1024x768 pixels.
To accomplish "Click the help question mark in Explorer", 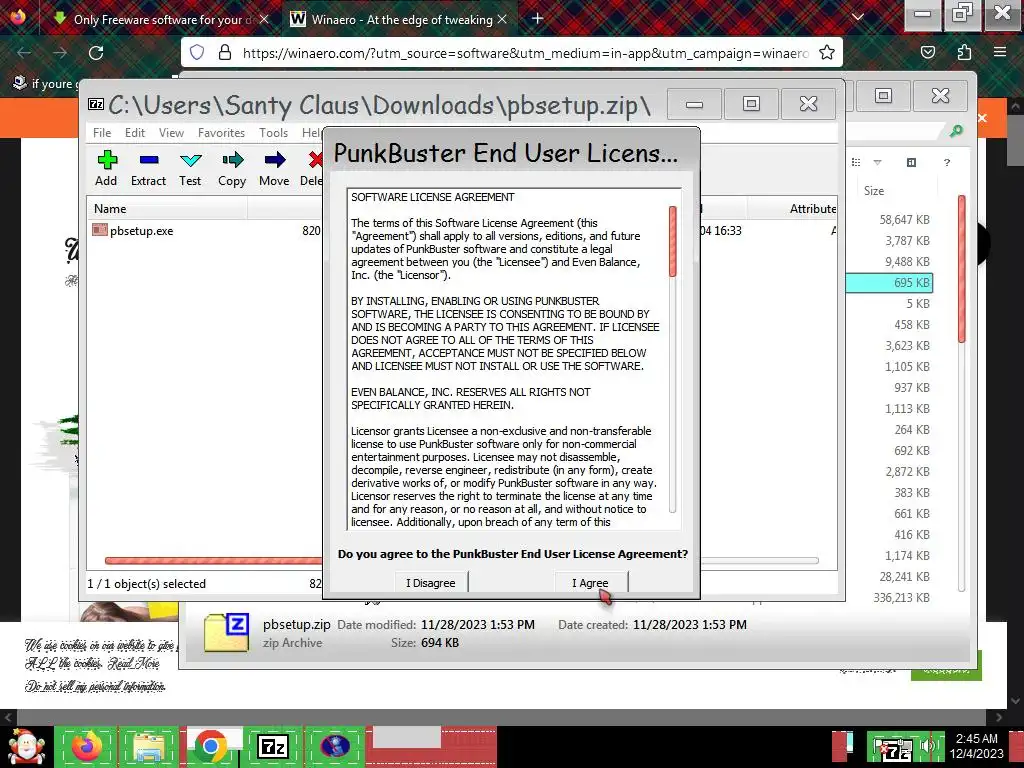I will click(x=947, y=163).
